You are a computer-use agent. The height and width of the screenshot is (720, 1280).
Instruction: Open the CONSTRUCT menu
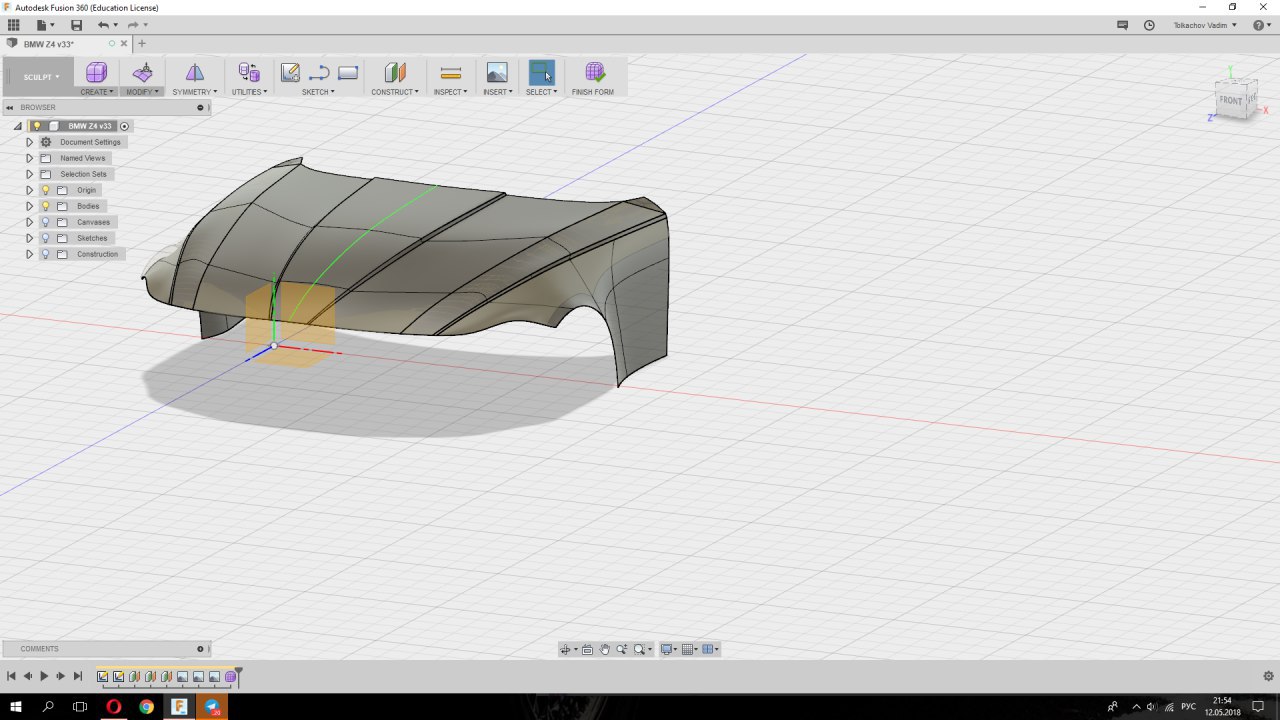(395, 92)
